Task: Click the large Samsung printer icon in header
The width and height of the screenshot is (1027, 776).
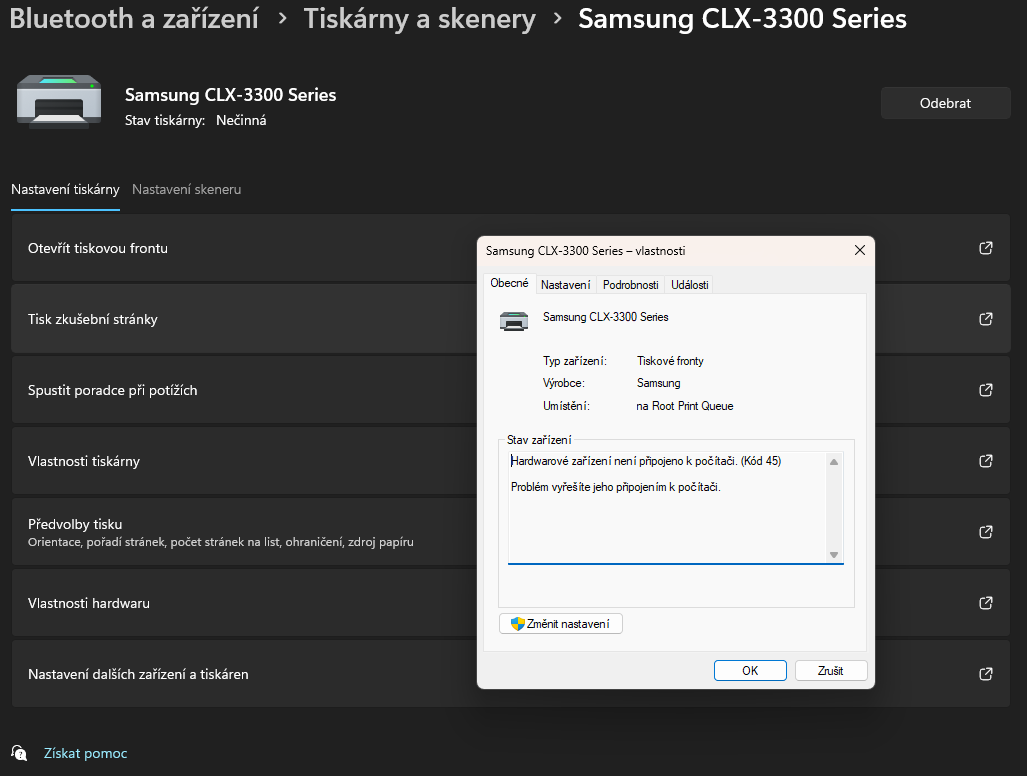Action: [x=58, y=102]
